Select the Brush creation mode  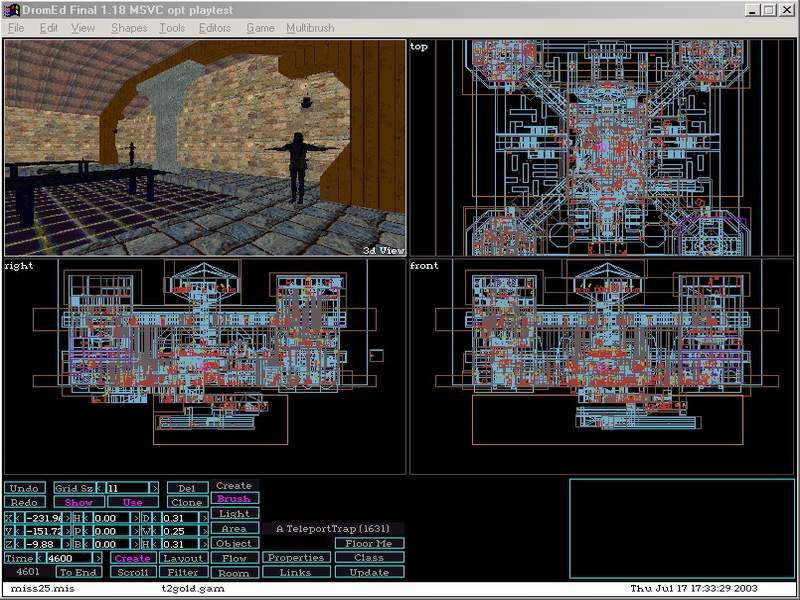[234, 498]
